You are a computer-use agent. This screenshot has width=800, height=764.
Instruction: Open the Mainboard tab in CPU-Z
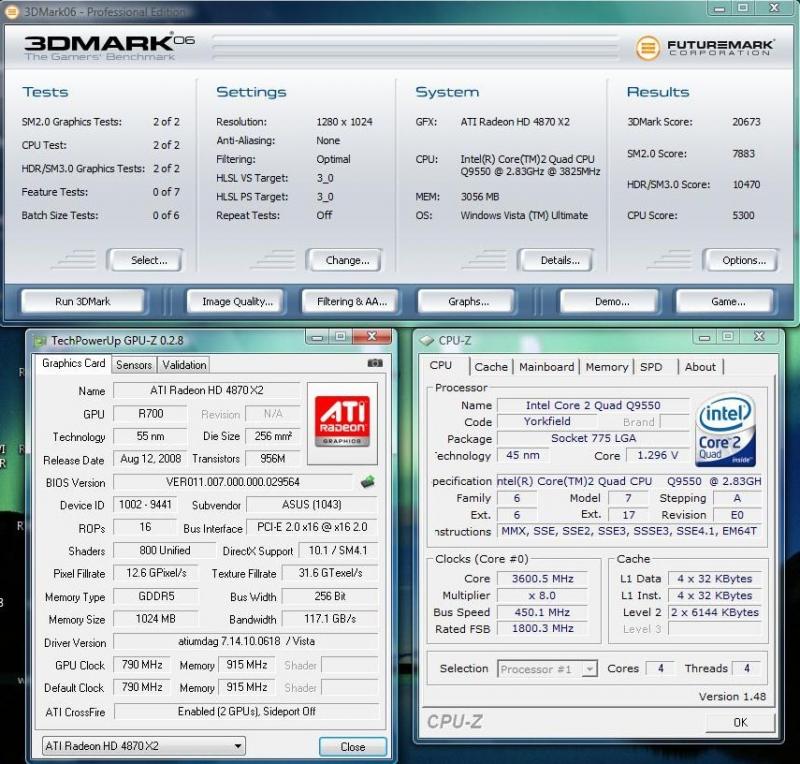pyautogui.click(x=546, y=367)
